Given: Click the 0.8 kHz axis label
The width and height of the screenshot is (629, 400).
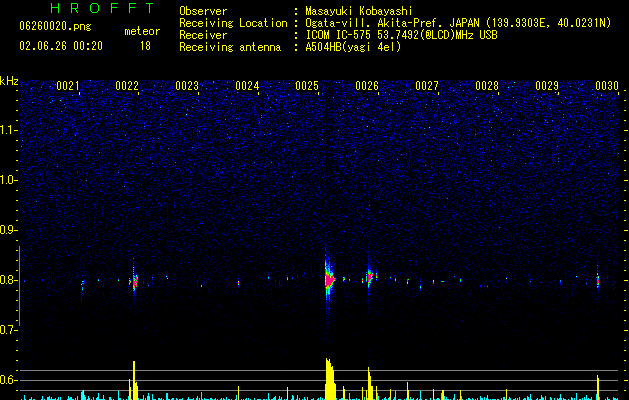Looking at the screenshot, I should click(x=9, y=280).
